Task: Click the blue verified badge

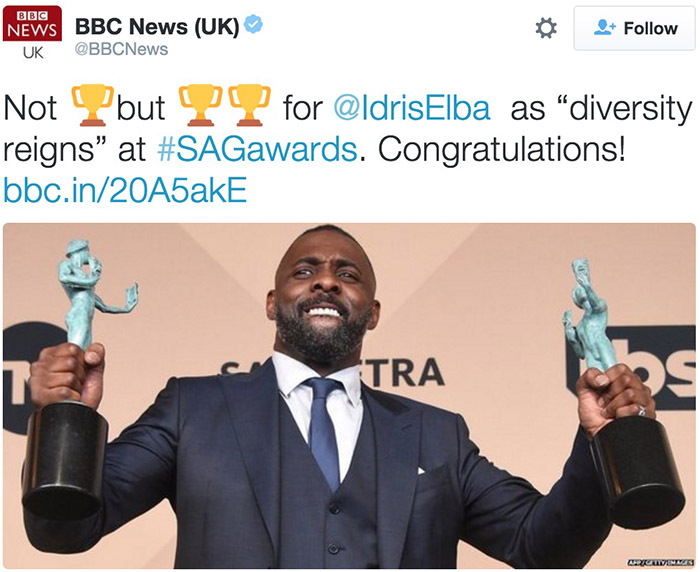Action: click(x=254, y=24)
